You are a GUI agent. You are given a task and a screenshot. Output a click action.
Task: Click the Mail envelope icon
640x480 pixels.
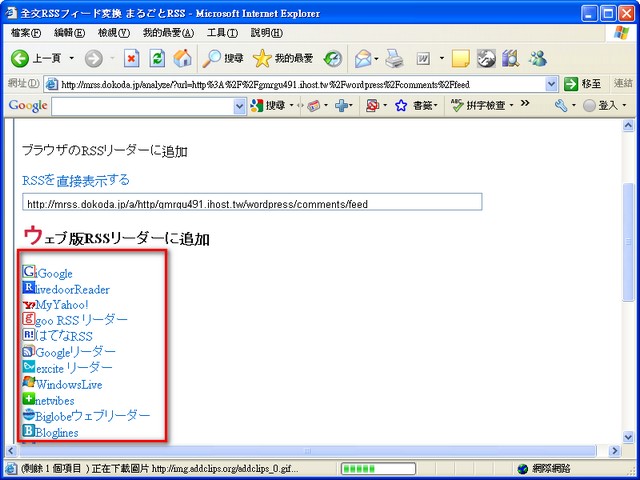[x=363, y=59]
